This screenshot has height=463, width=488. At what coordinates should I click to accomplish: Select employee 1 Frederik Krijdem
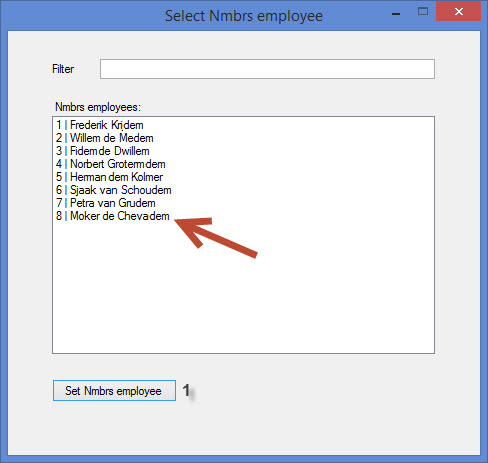click(x=100, y=125)
